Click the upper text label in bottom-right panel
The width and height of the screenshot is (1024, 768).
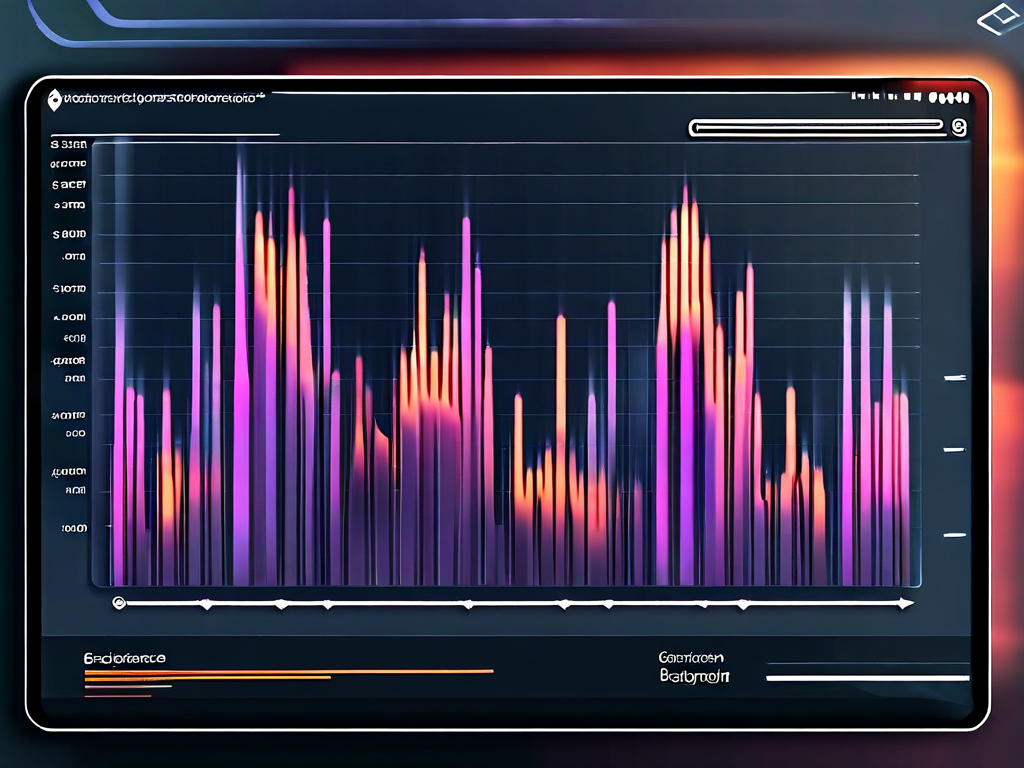(690, 657)
